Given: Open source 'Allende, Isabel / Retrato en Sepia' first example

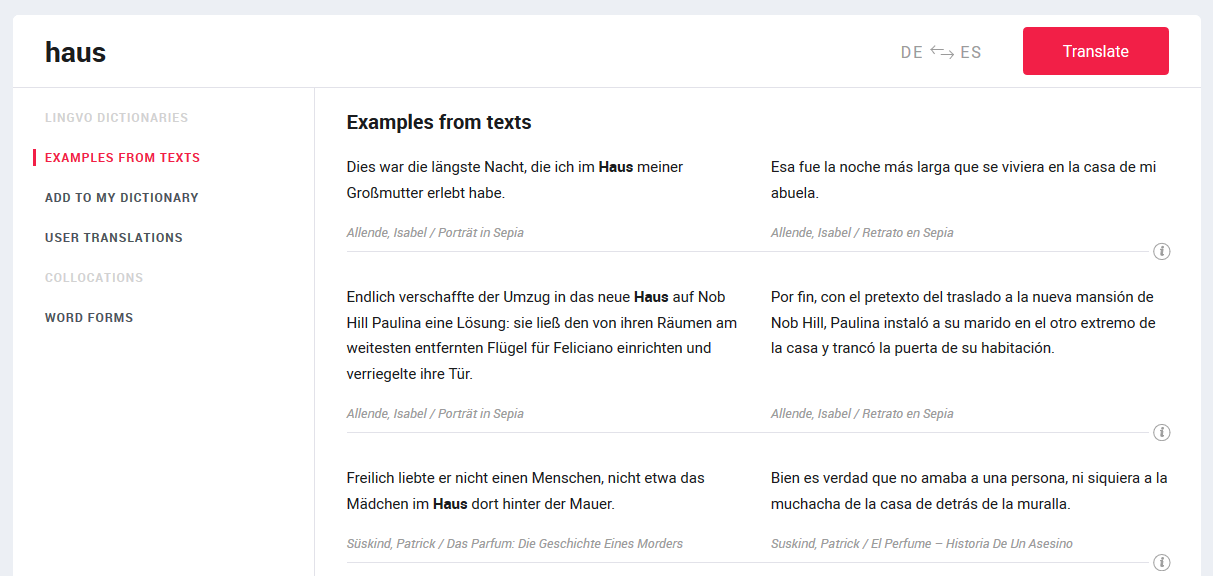Looking at the screenshot, I should pyautogui.click(x=862, y=233).
